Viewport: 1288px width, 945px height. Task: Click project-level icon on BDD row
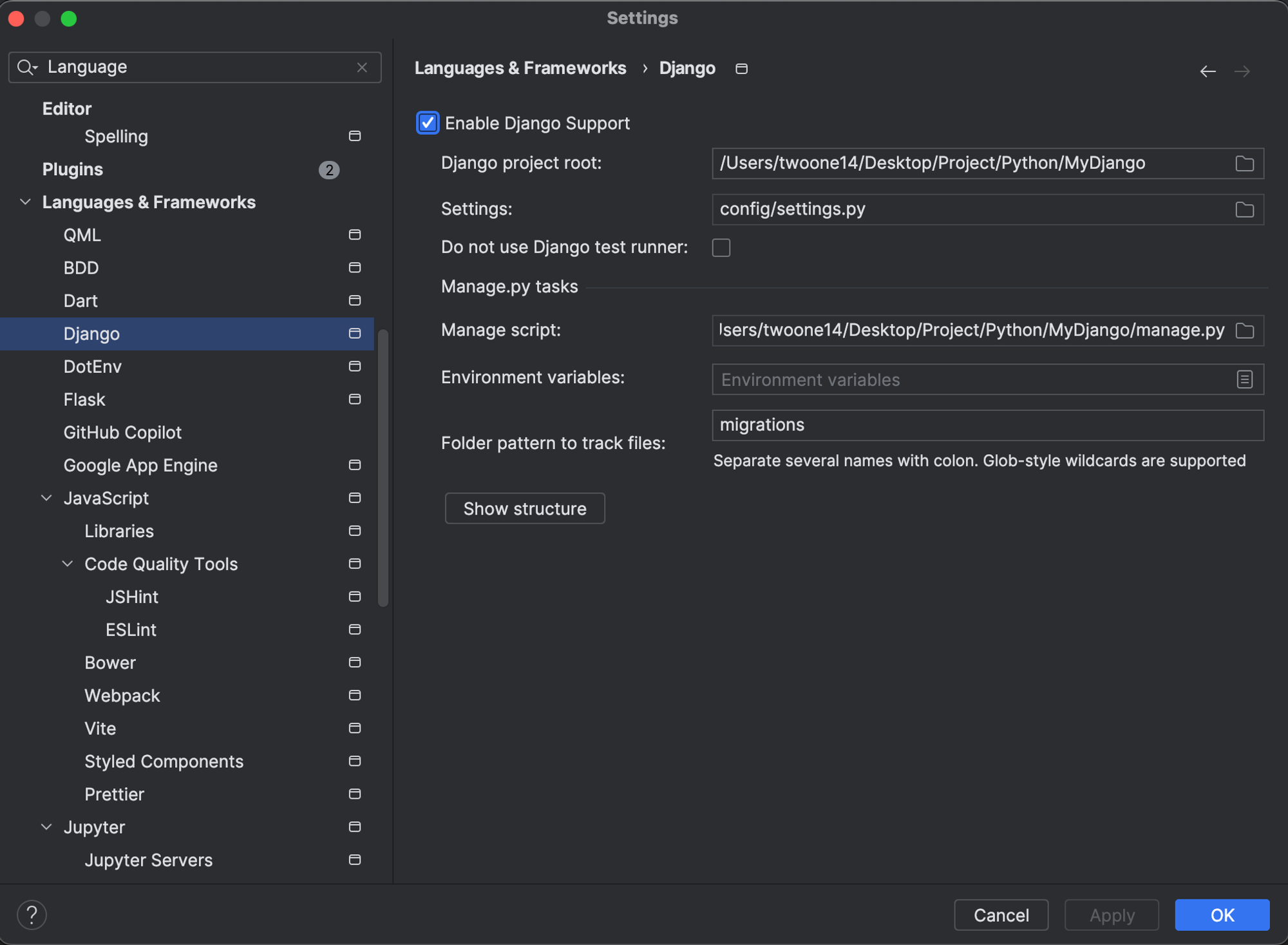pos(354,267)
